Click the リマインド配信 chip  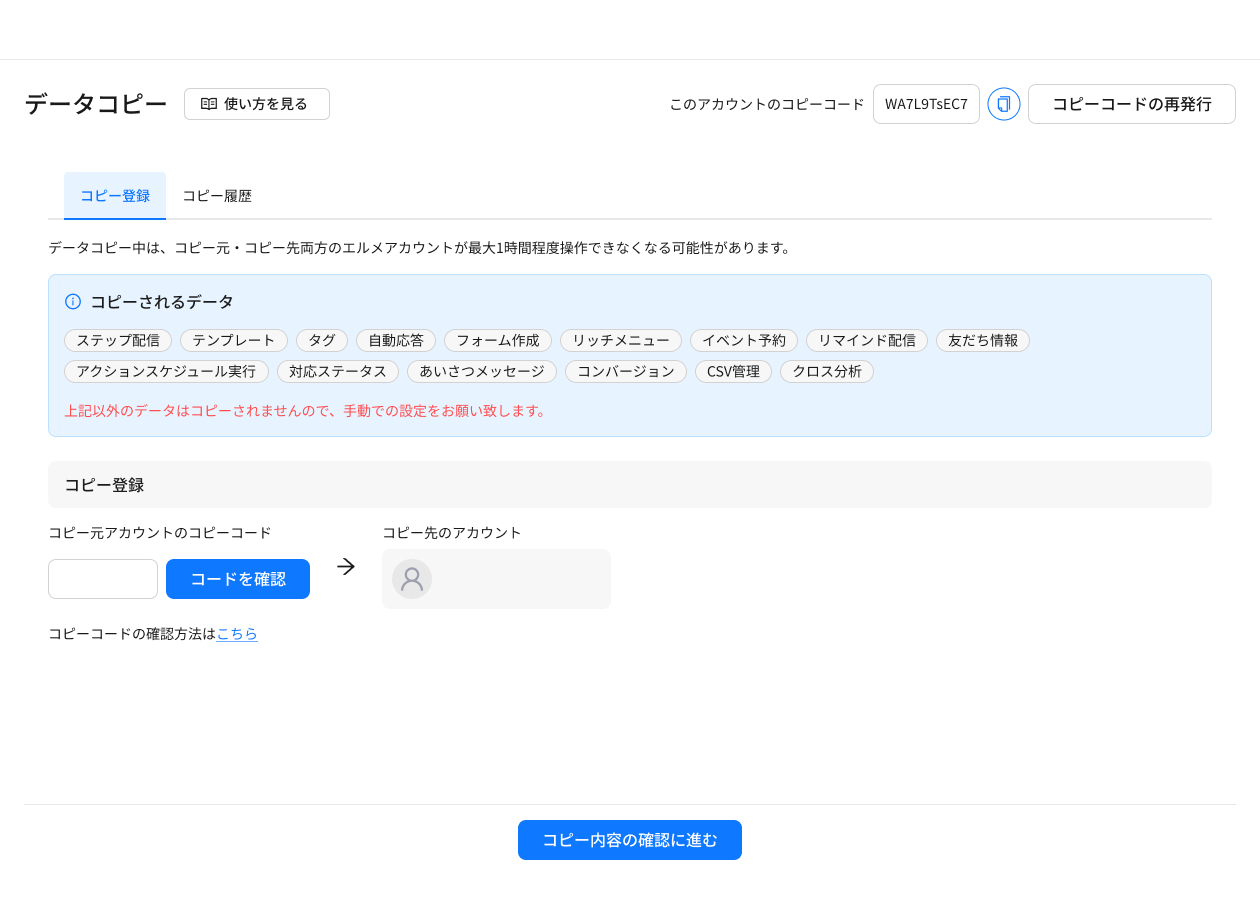(x=867, y=340)
